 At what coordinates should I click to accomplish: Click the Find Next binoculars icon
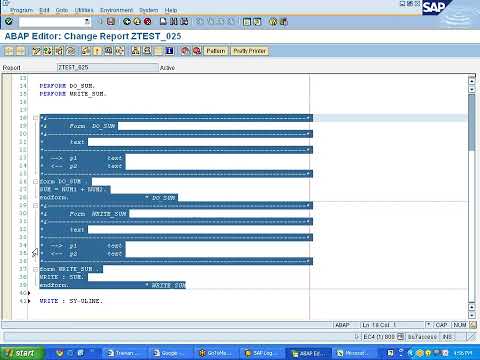pyautogui.click(x=184, y=22)
